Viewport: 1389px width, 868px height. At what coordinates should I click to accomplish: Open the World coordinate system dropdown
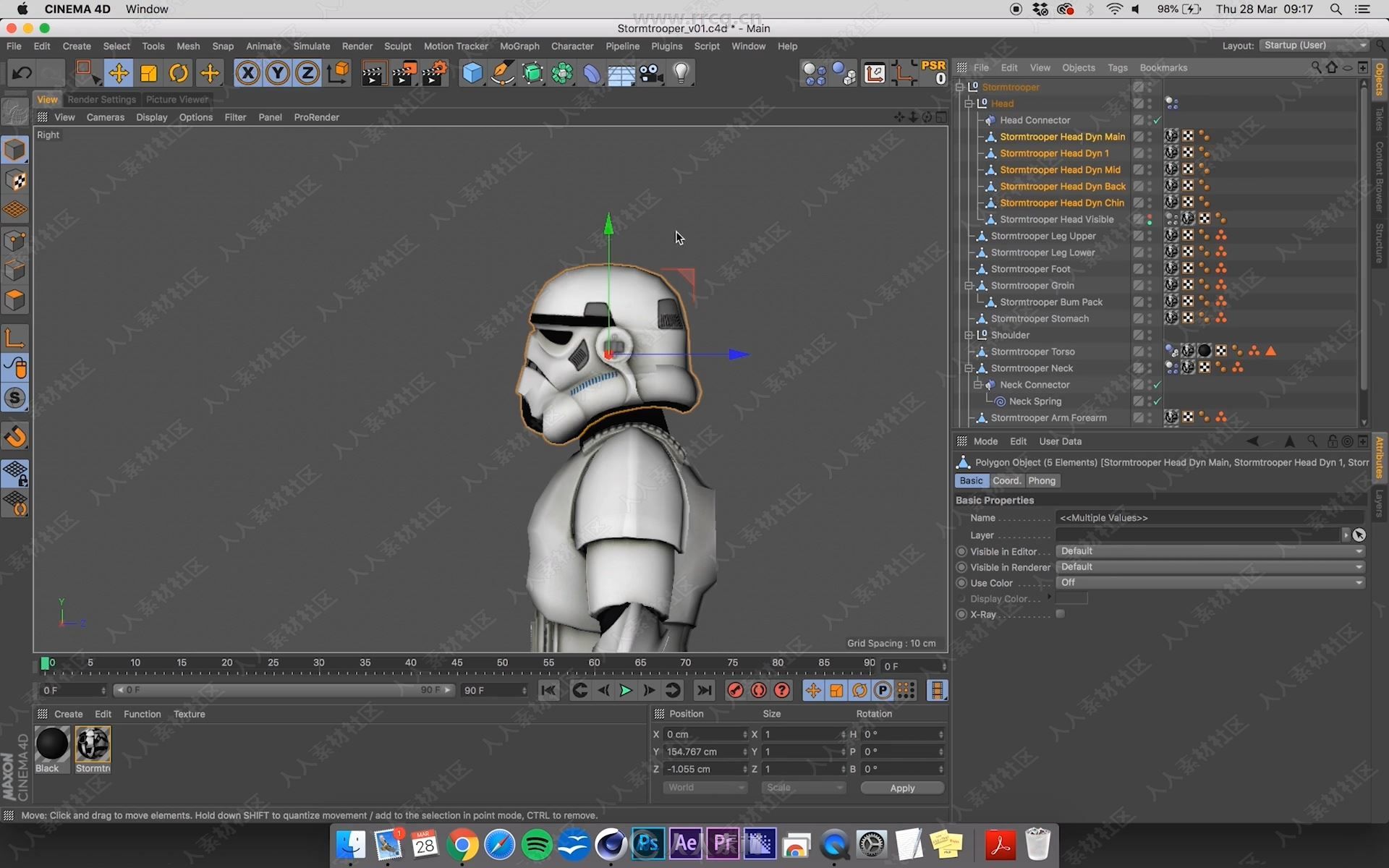click(705, 788)
